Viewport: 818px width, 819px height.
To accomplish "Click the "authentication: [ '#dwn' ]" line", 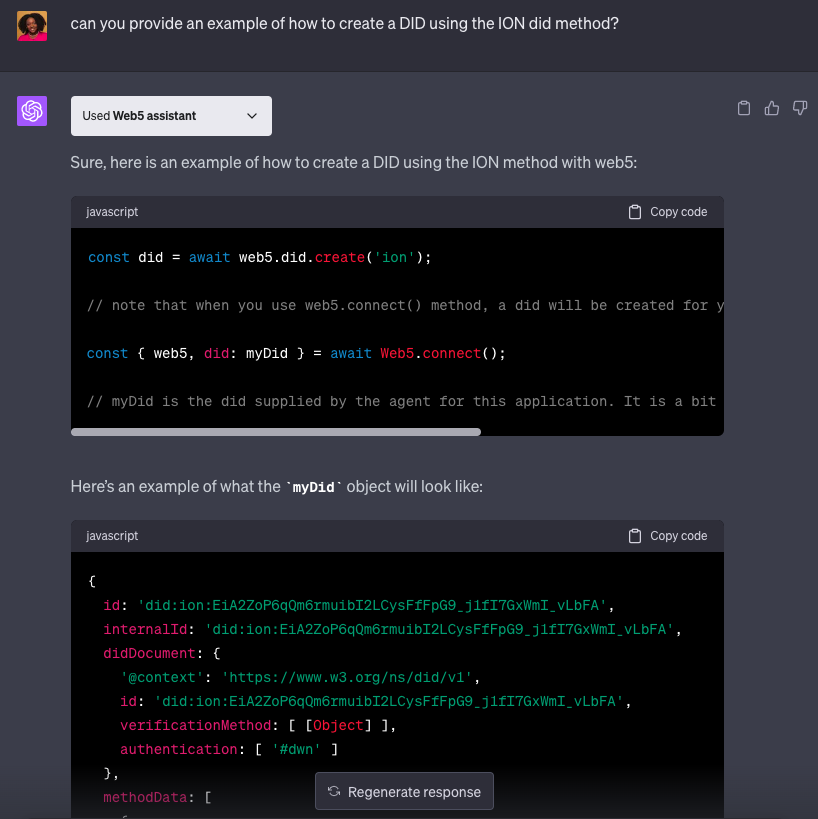I will pos(229,750).
